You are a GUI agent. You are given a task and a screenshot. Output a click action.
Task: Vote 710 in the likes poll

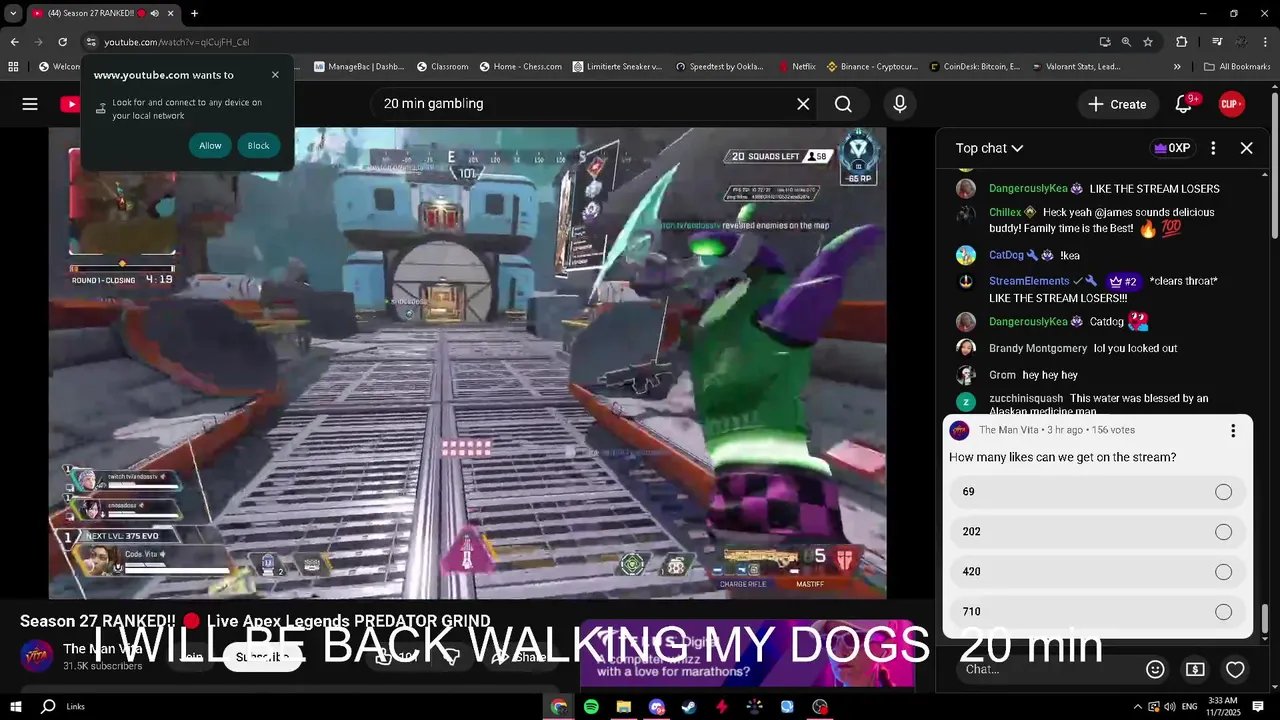[1097, 612]
